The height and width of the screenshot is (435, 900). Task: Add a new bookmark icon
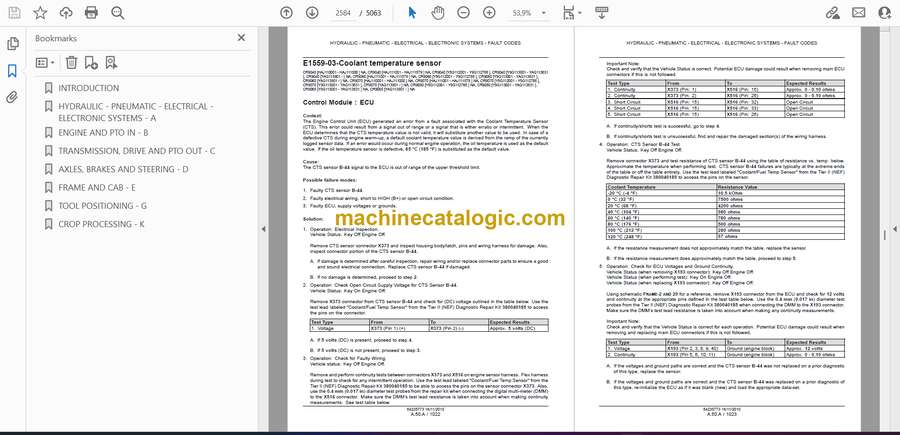91,63
